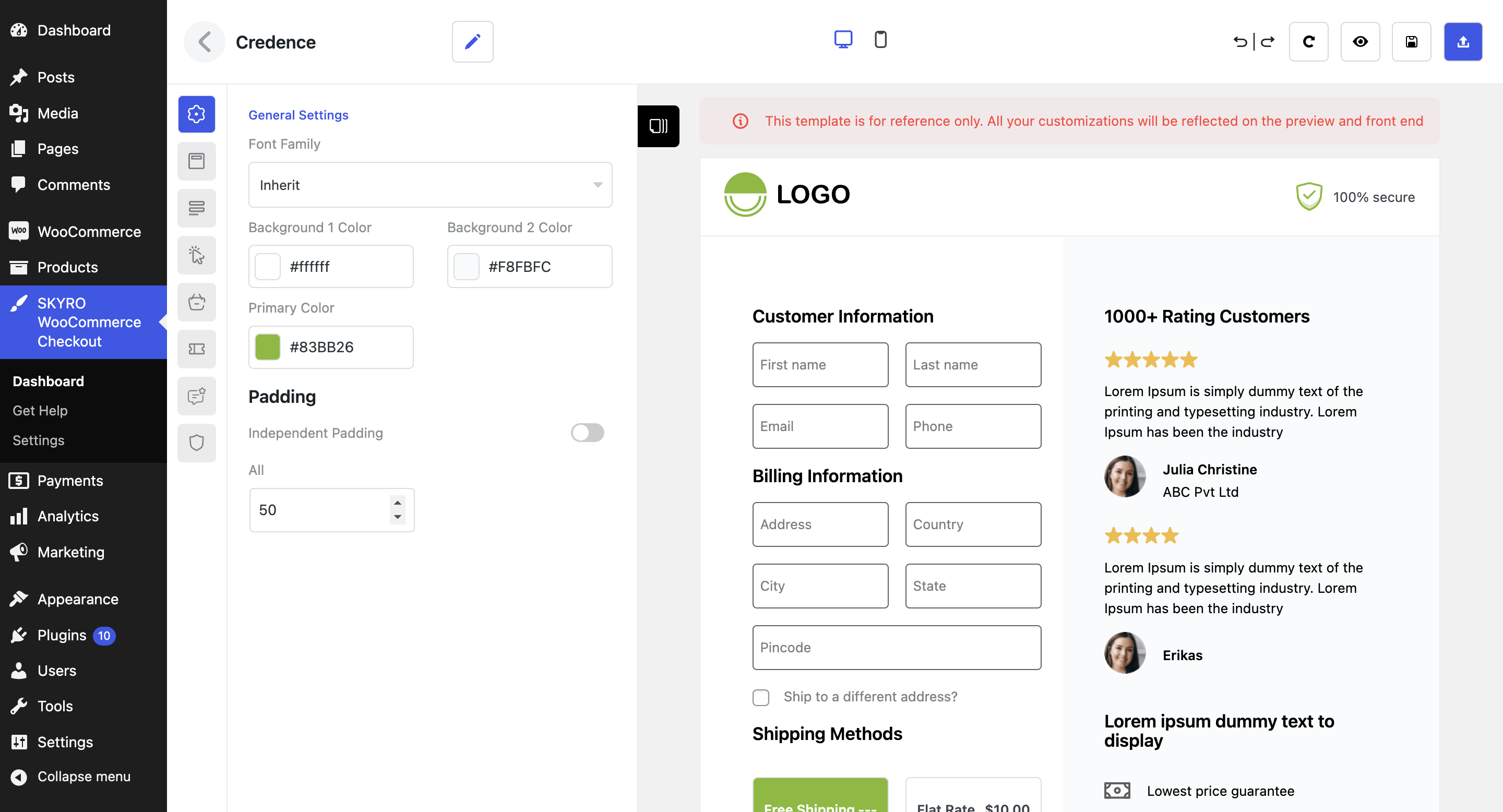Click the LOGO image in the preview
This screenshot has height=812, width=1503.
(x=787, y=194)
